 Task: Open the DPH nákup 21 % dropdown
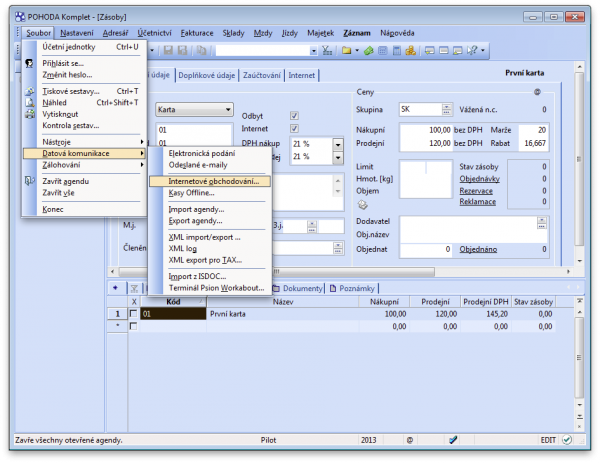(x=338, y=145)
